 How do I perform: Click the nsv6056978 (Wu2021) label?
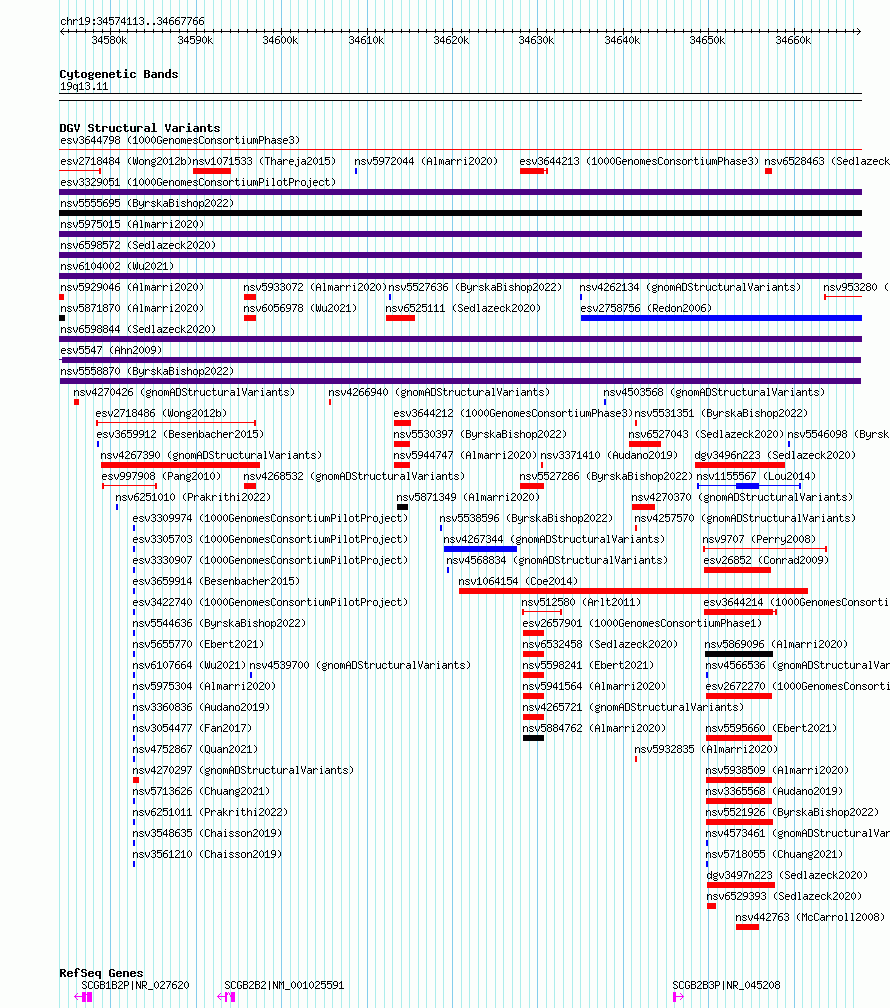(300, 309)
